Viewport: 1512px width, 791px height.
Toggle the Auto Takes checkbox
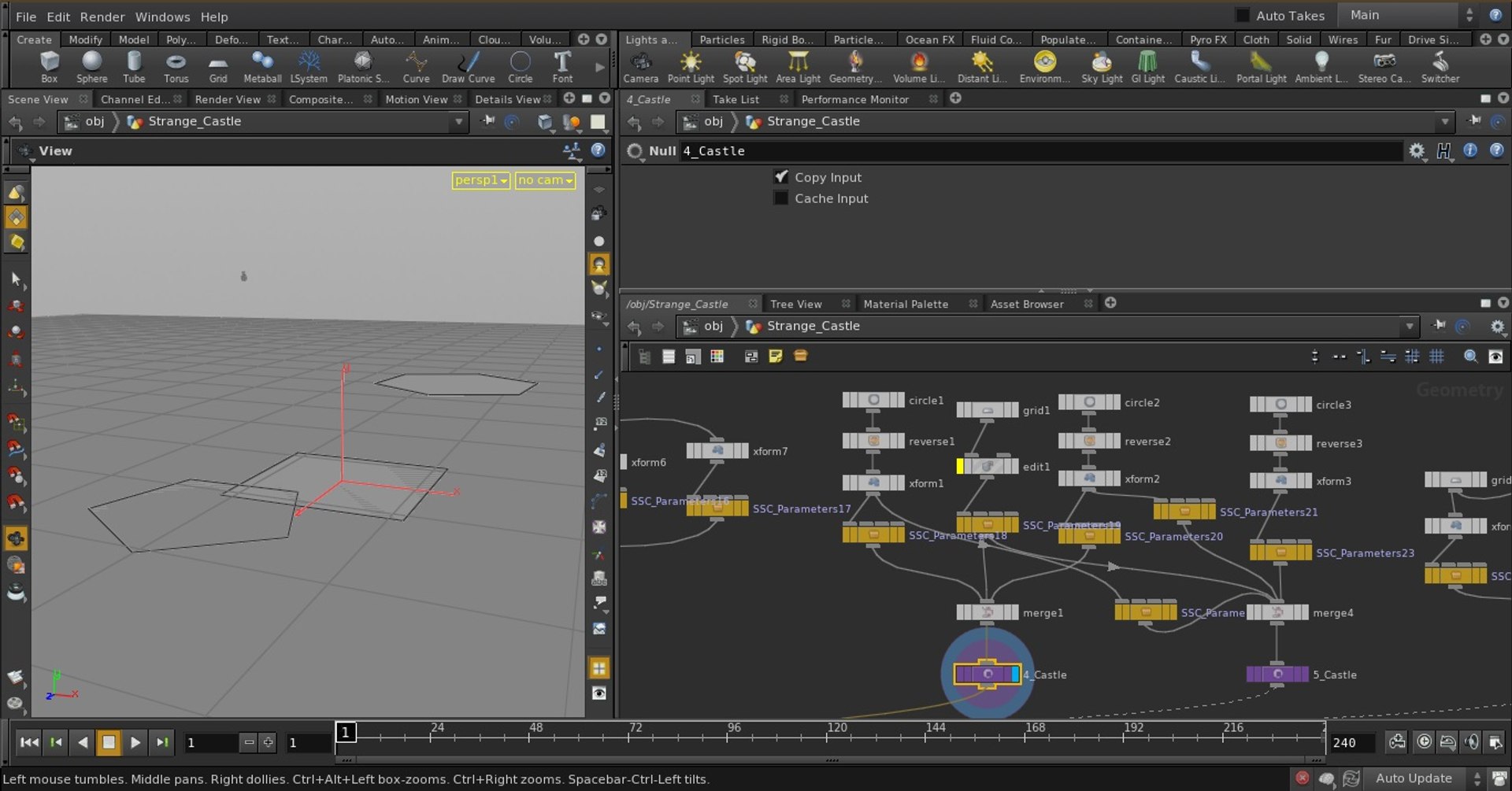coord(1243,16)
